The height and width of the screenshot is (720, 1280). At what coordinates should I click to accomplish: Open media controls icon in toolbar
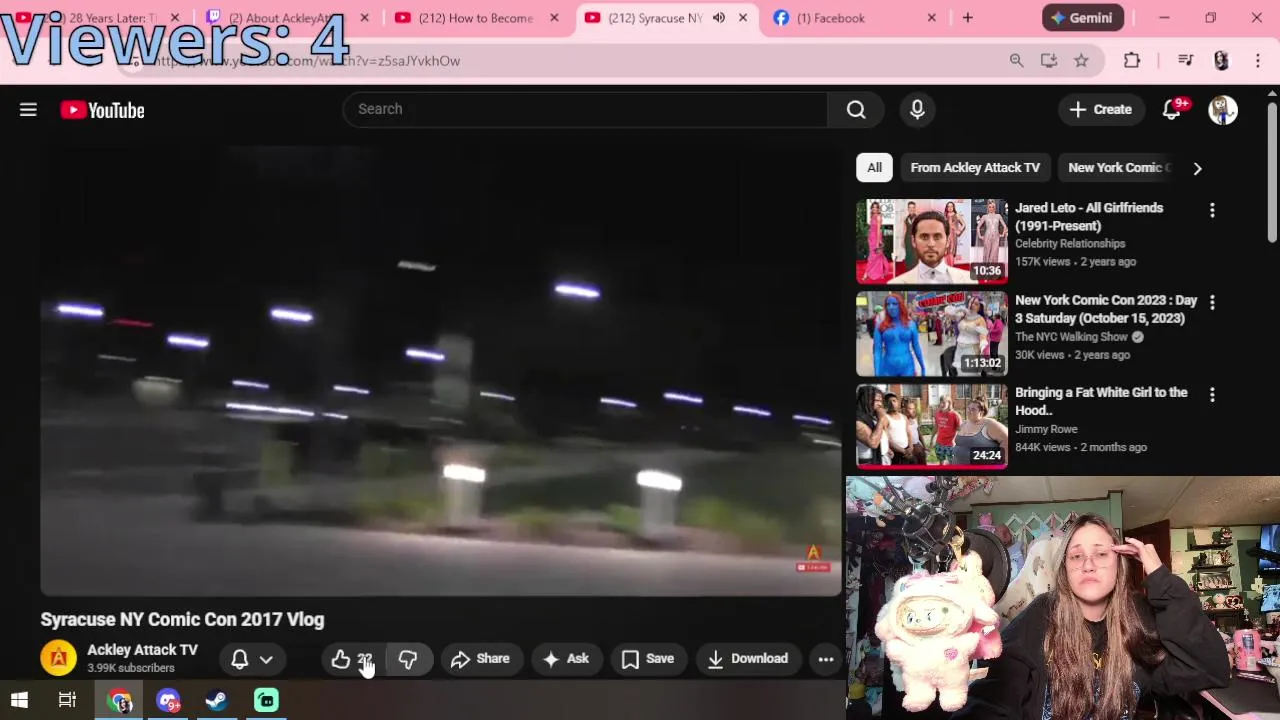pyautogui.click(x=1186, y=61)
